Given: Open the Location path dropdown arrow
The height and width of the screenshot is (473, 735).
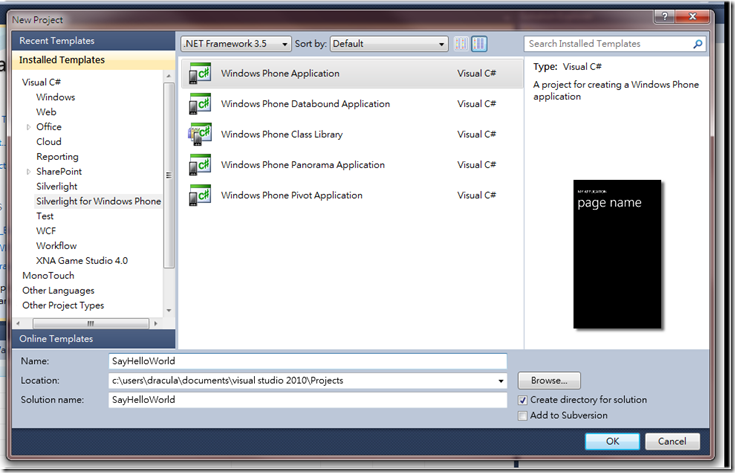Looking at the screenshot, I should pyautogui.click(x=501, y=381).
